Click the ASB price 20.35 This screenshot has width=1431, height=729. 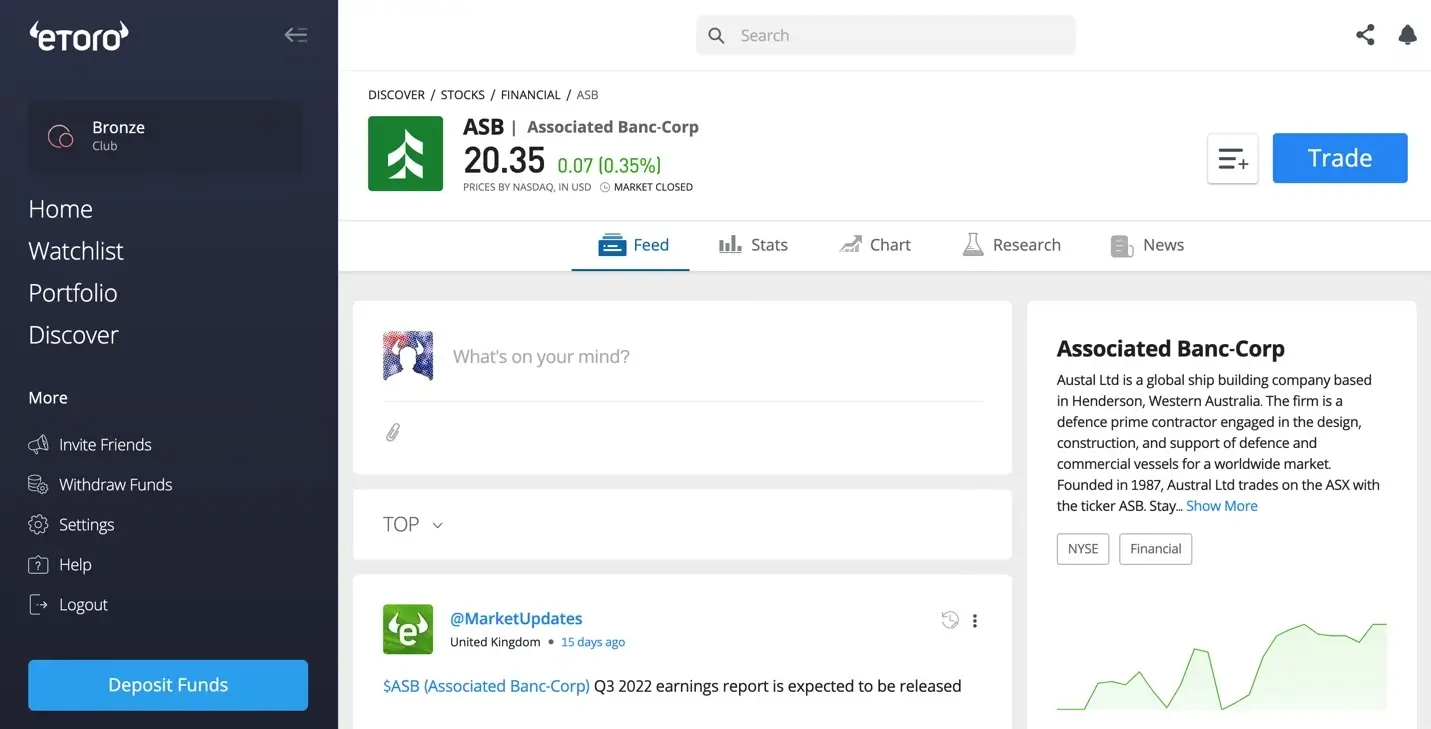click(504, 160)
